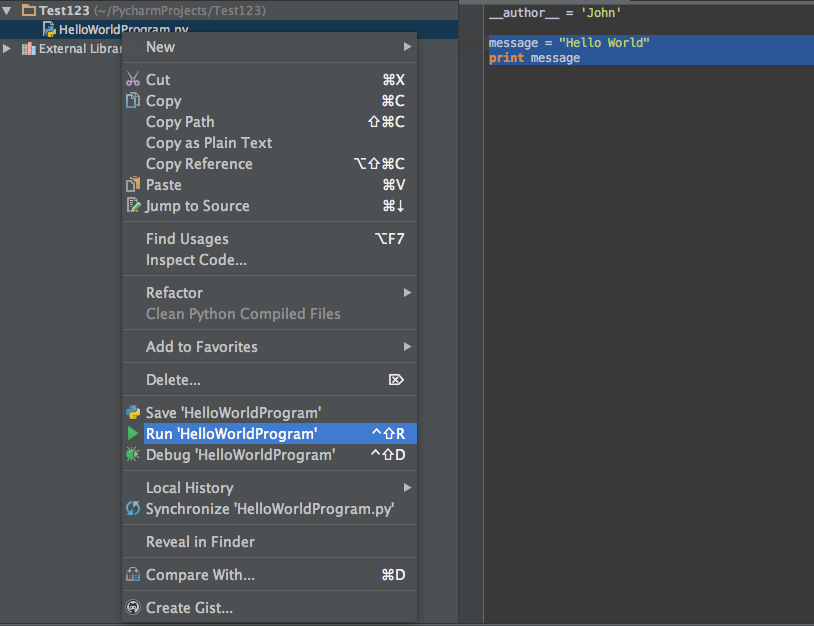
Task: Click the GitHub Create Gist icon
Action: 133,608
